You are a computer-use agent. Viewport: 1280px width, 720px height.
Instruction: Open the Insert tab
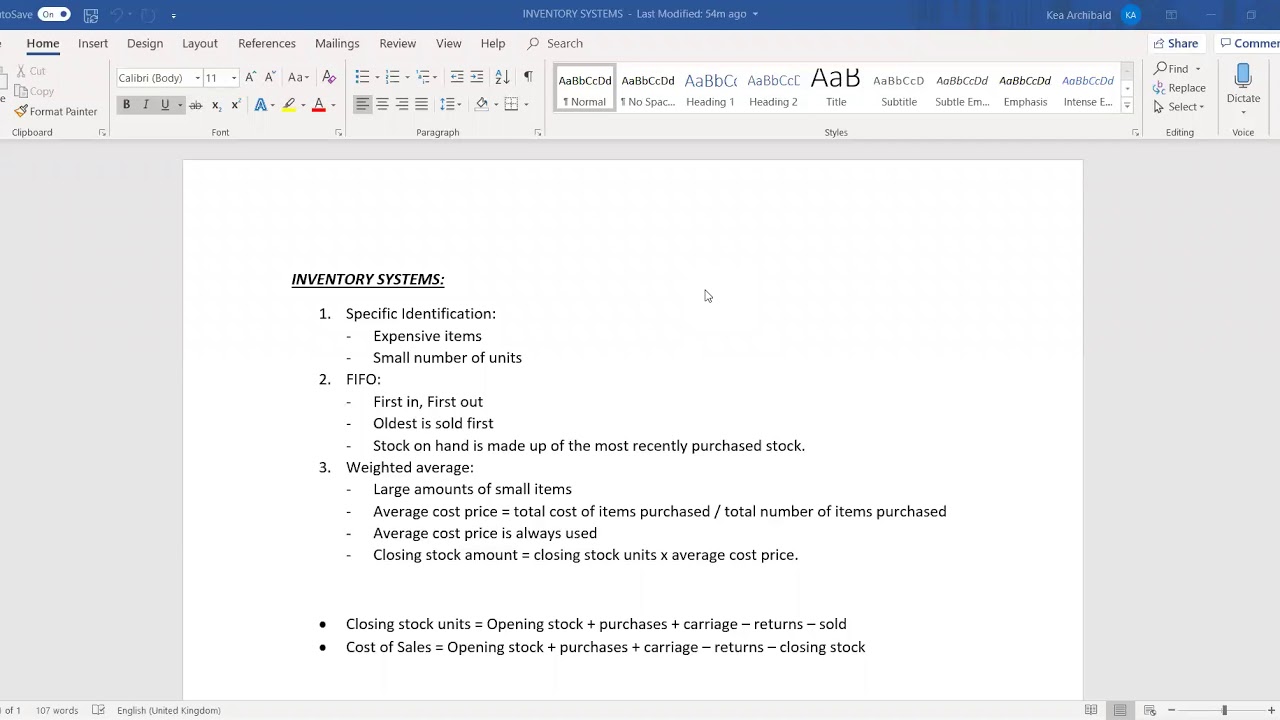[93, 43]
